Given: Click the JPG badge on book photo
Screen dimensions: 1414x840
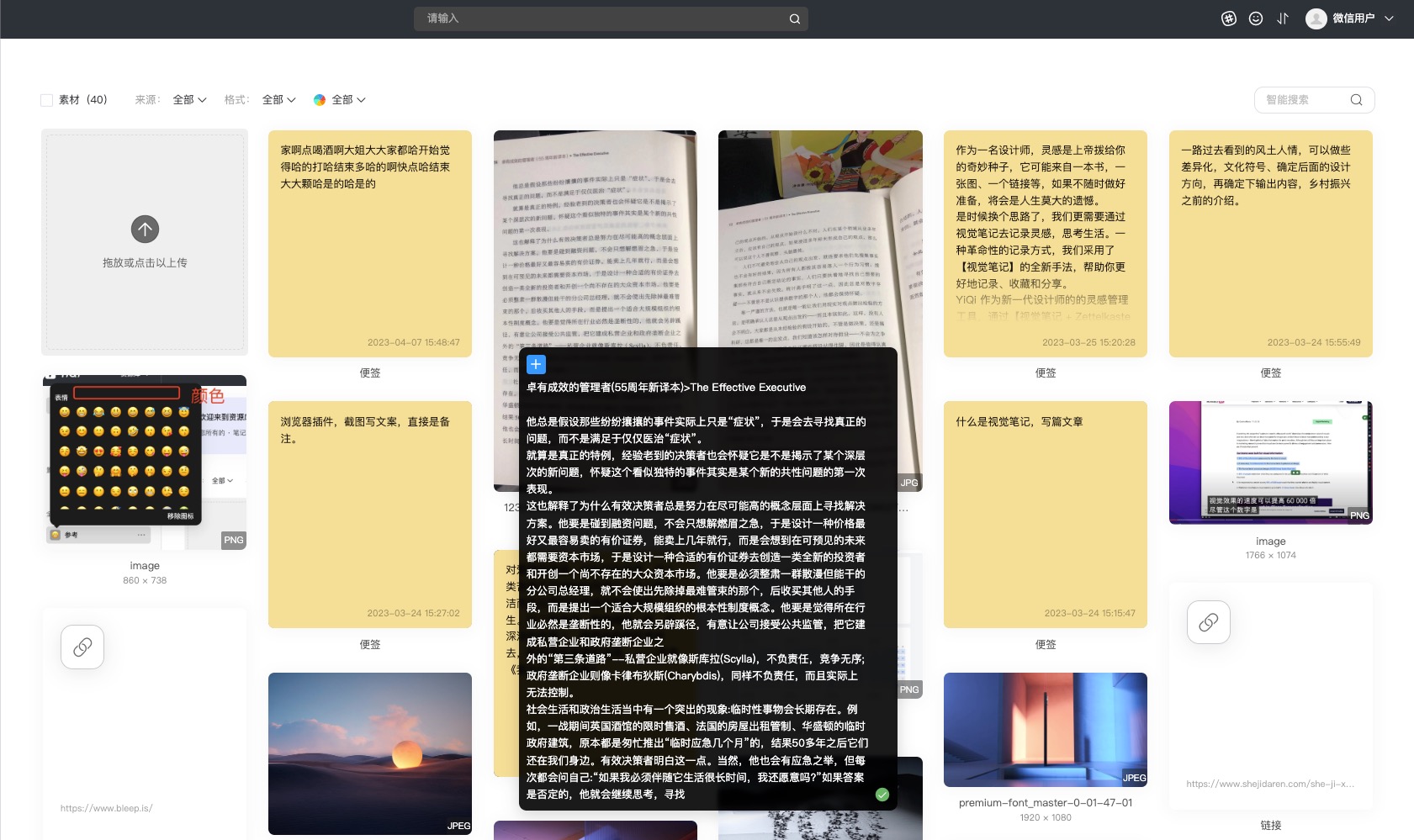Looking at the screenshot, I should 909,483.
